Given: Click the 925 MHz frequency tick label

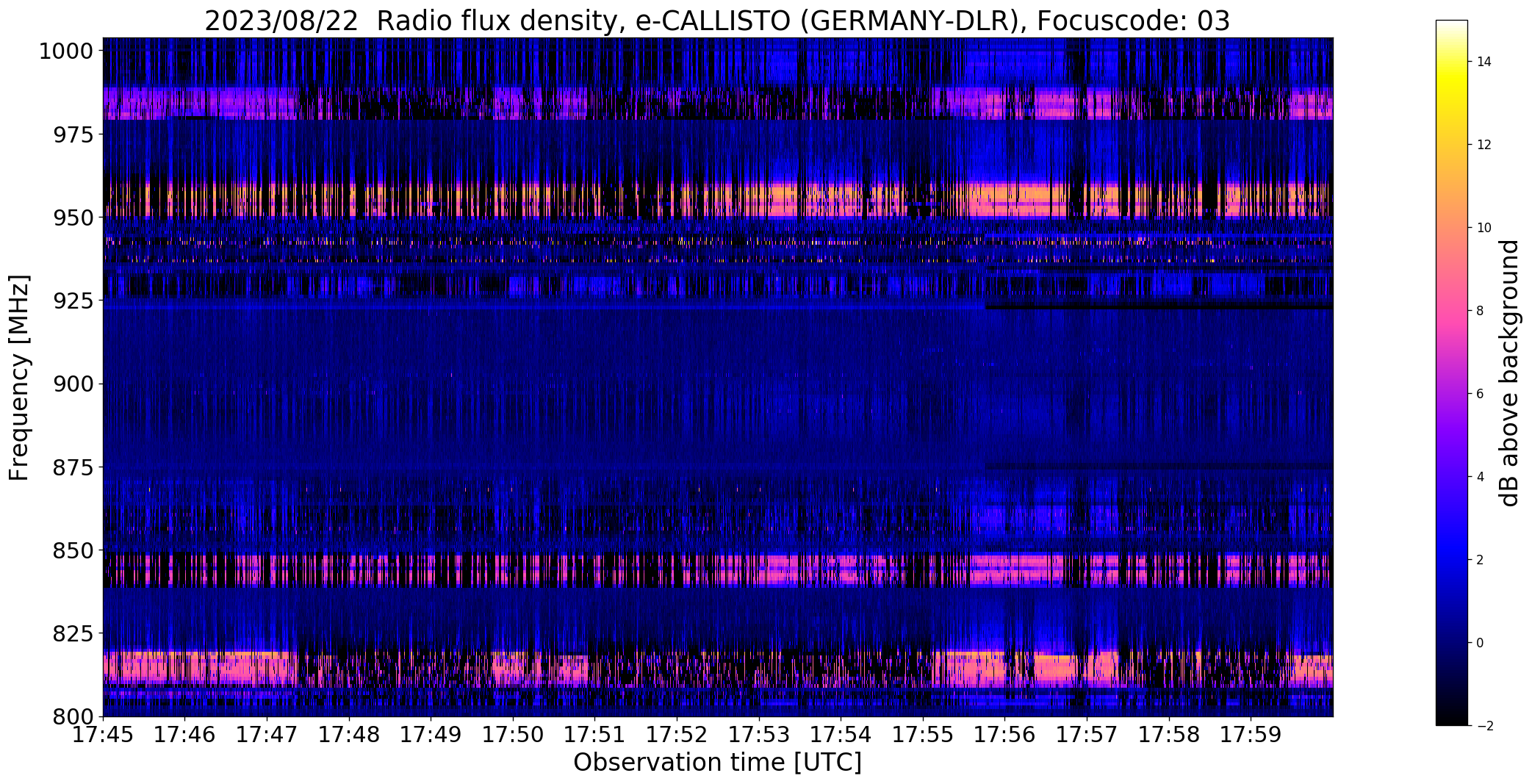Looking at the screenshot, I should (x=73, y=301).
